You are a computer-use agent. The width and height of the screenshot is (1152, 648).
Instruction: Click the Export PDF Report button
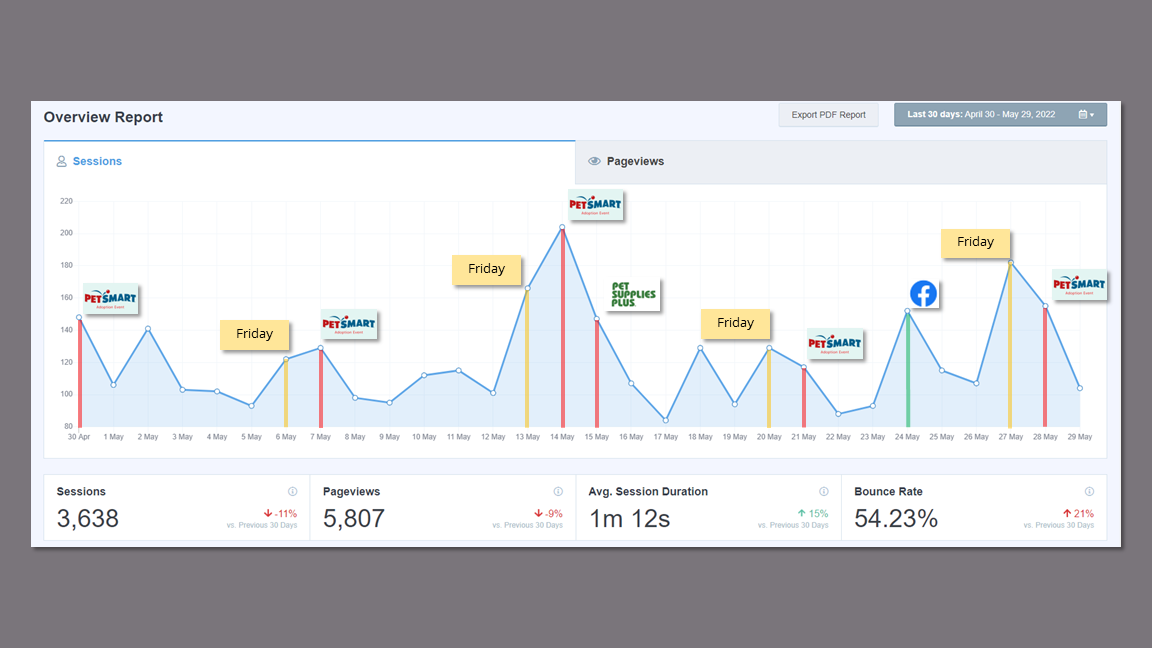coord(828,115)
